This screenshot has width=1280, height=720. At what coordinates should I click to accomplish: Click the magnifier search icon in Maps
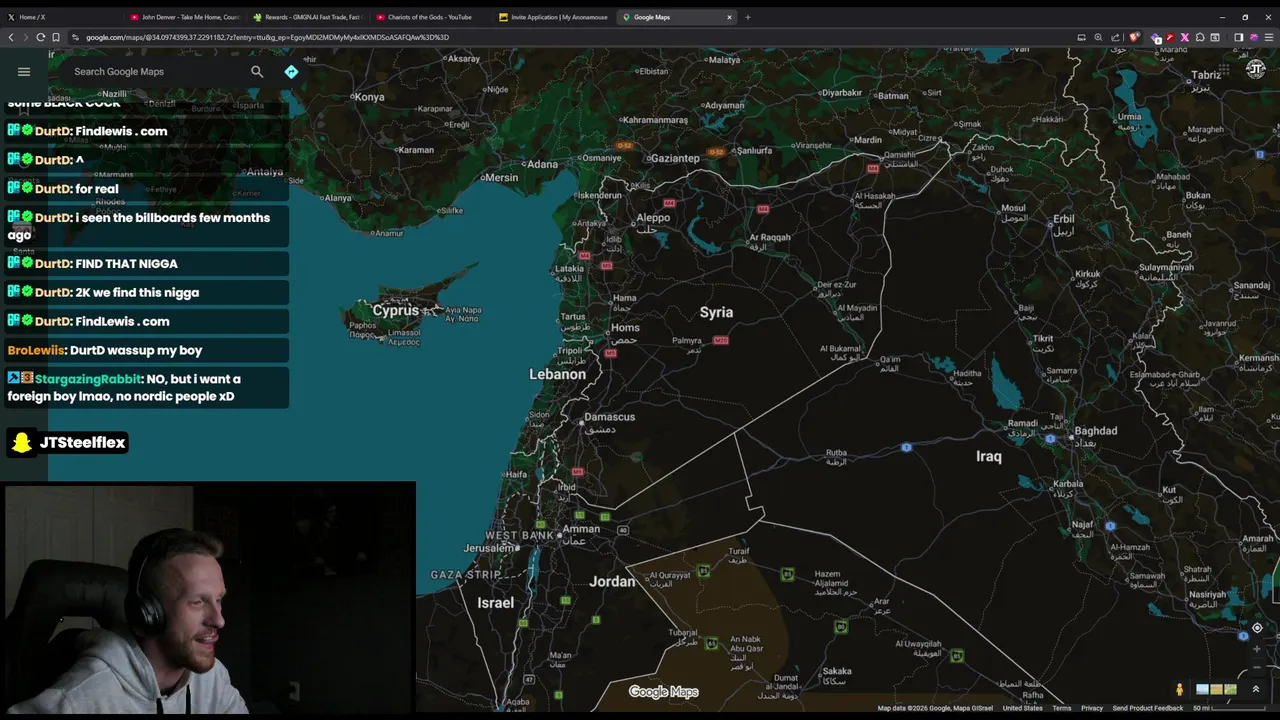[257, 71]
